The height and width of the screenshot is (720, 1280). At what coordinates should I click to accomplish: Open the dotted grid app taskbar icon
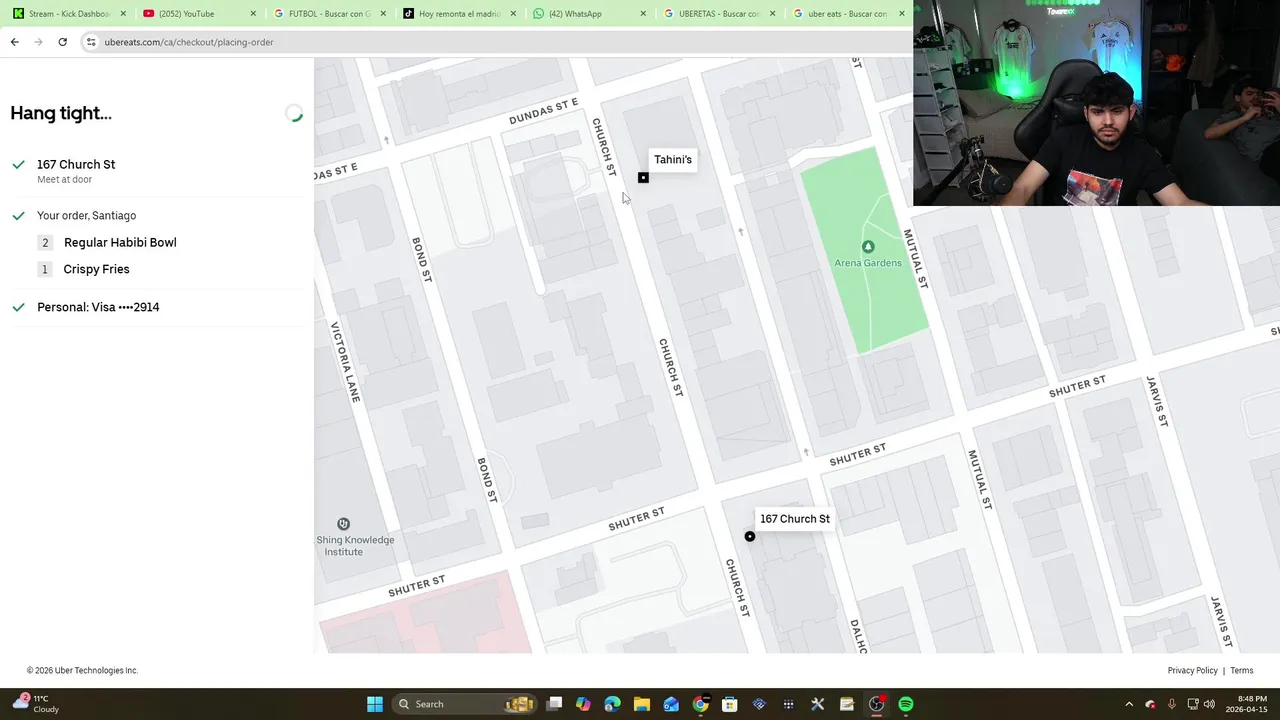pyautogui.click(x=788, y=704)
